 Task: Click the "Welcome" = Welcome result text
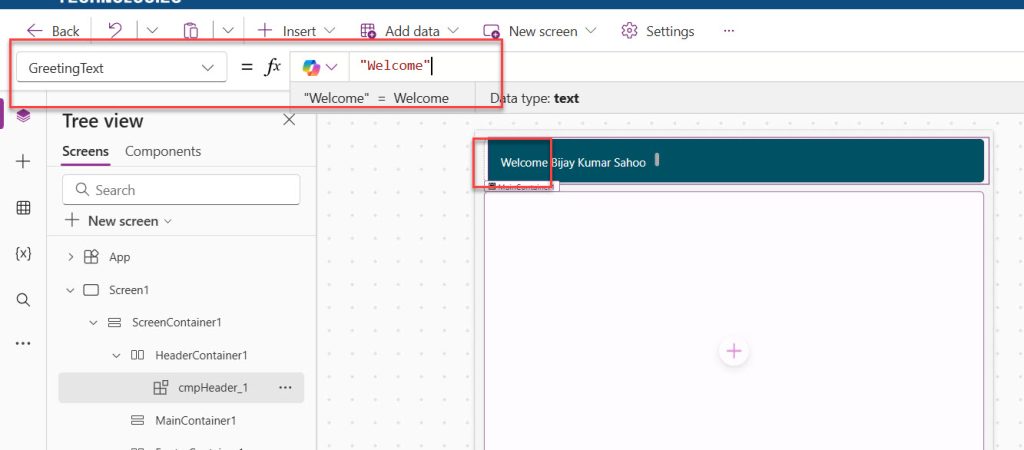(376, 99)
